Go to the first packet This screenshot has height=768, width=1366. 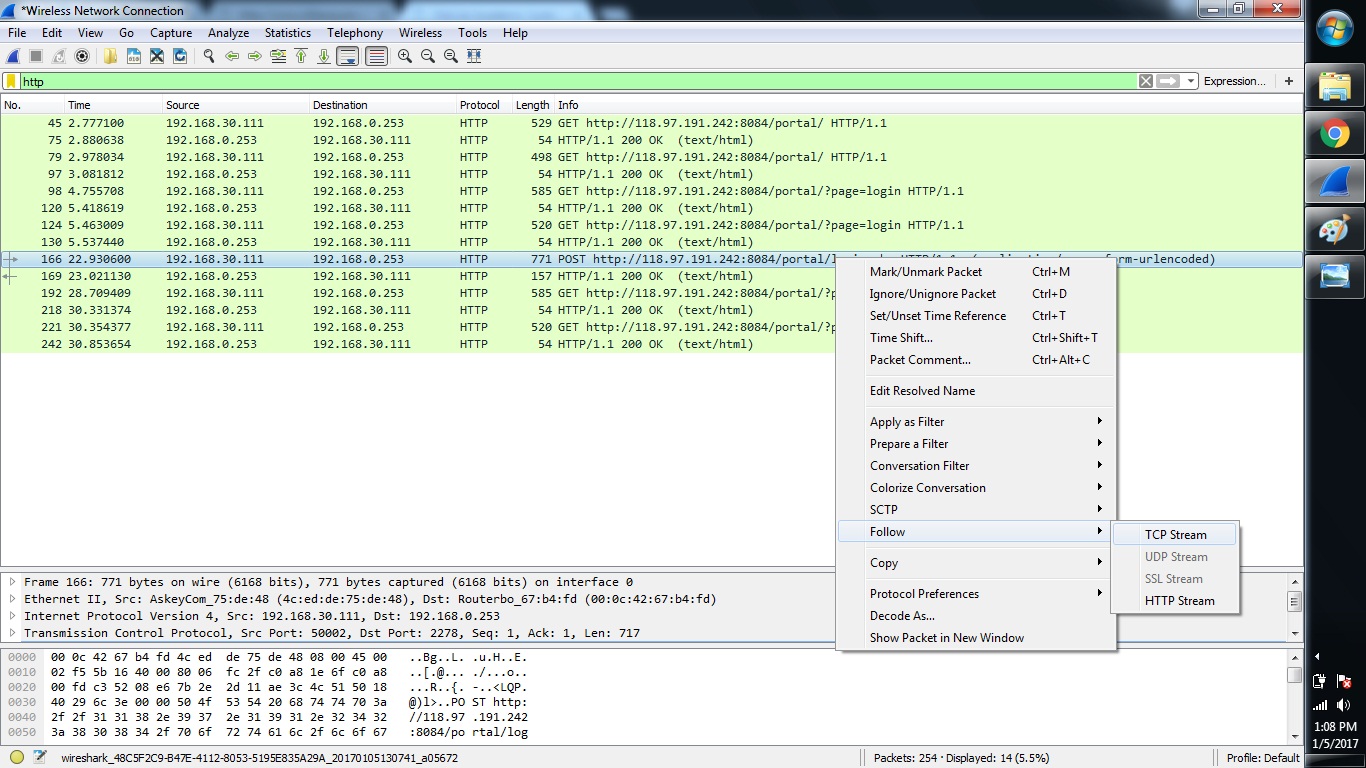pyautogui.click(x=301, y=56)
